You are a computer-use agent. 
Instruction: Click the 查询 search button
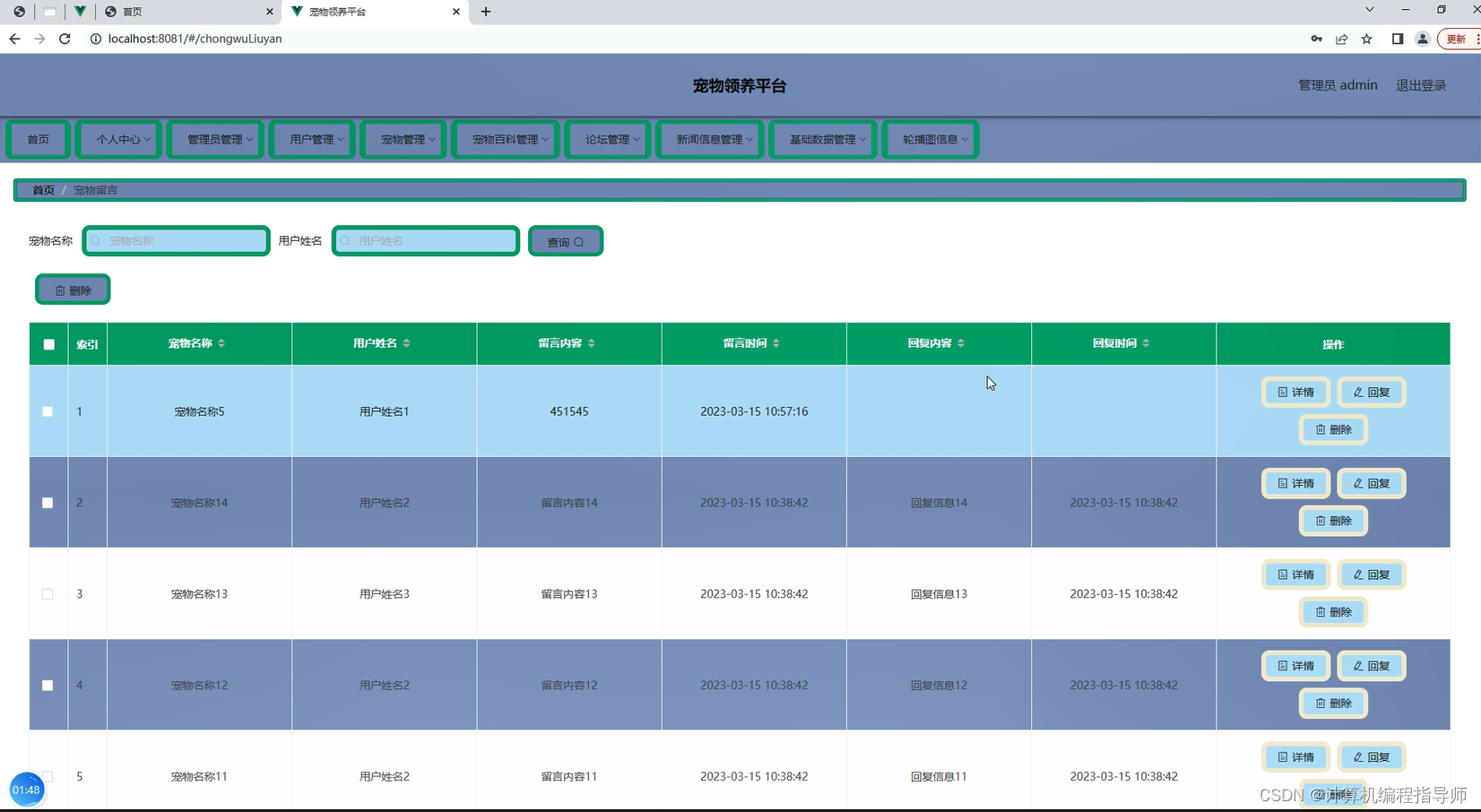[x=566, y=241]
